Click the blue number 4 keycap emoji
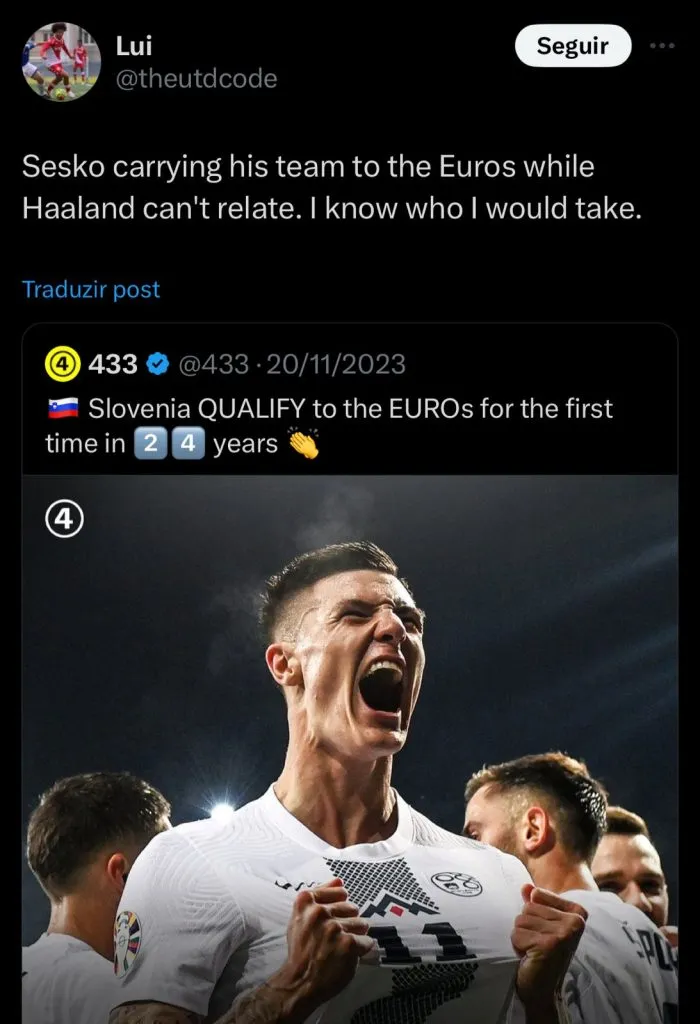Image resolution: width=700 pixels, height=1024 pixels. 187,443
